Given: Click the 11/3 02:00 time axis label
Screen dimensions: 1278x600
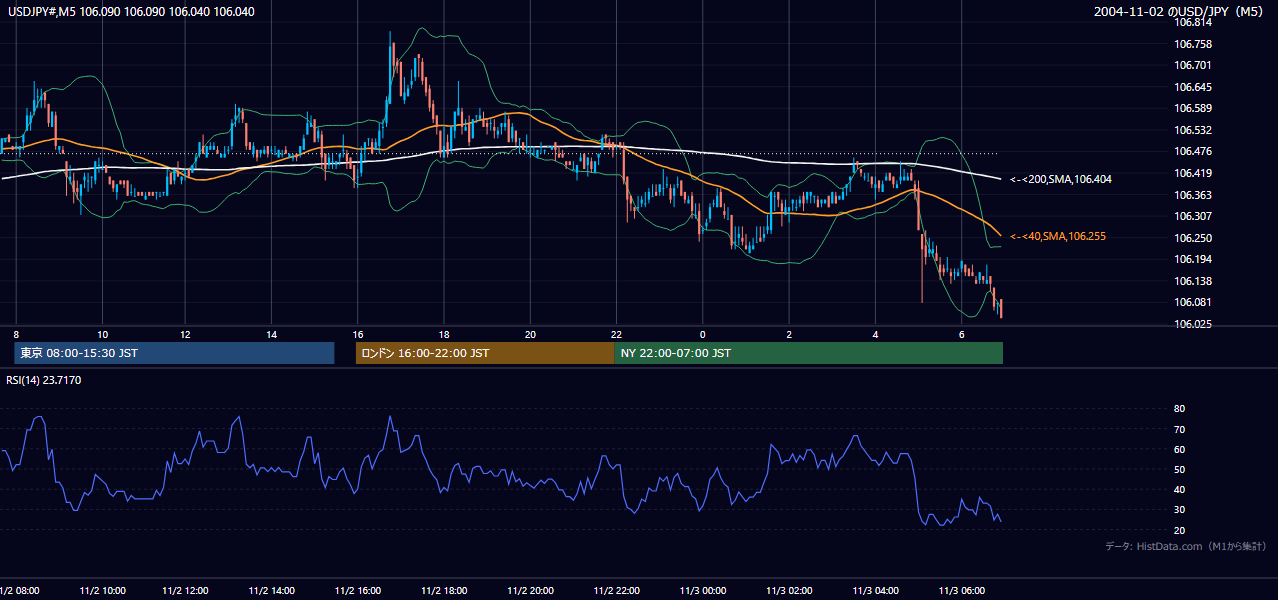Looking at the screenshot, I should point(791,591).
